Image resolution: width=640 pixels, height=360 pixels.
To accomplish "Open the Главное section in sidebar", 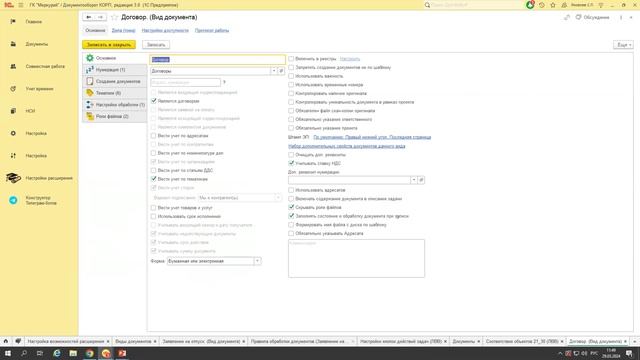I will coord(33,22).
